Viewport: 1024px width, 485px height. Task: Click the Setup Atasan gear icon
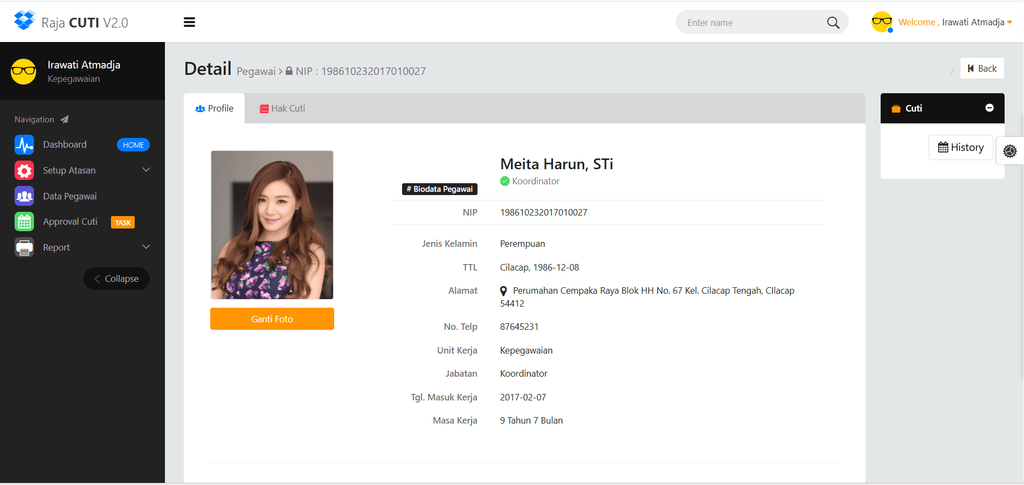24,170
